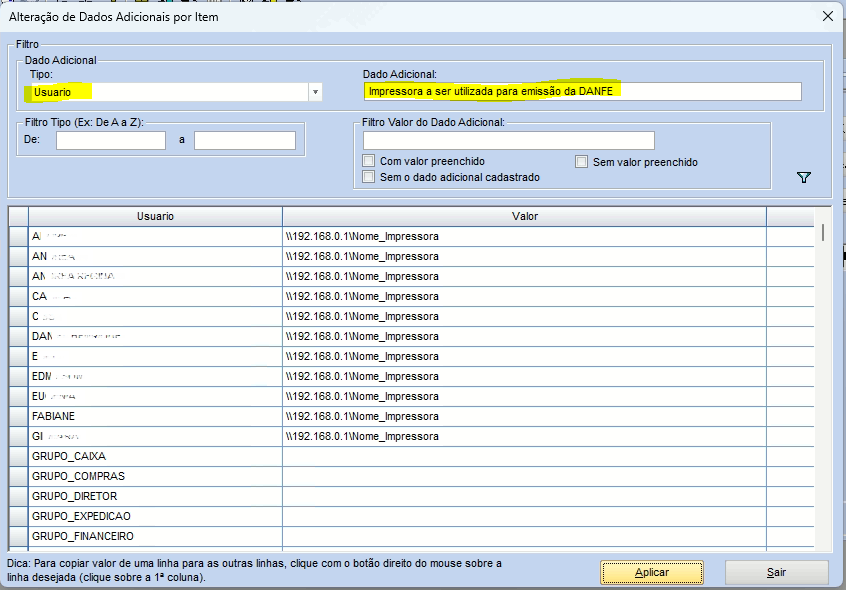Click the GRUPO_FINANCEIRO row
Viewport: 846px width, 590px height.
tap(155, 536)
